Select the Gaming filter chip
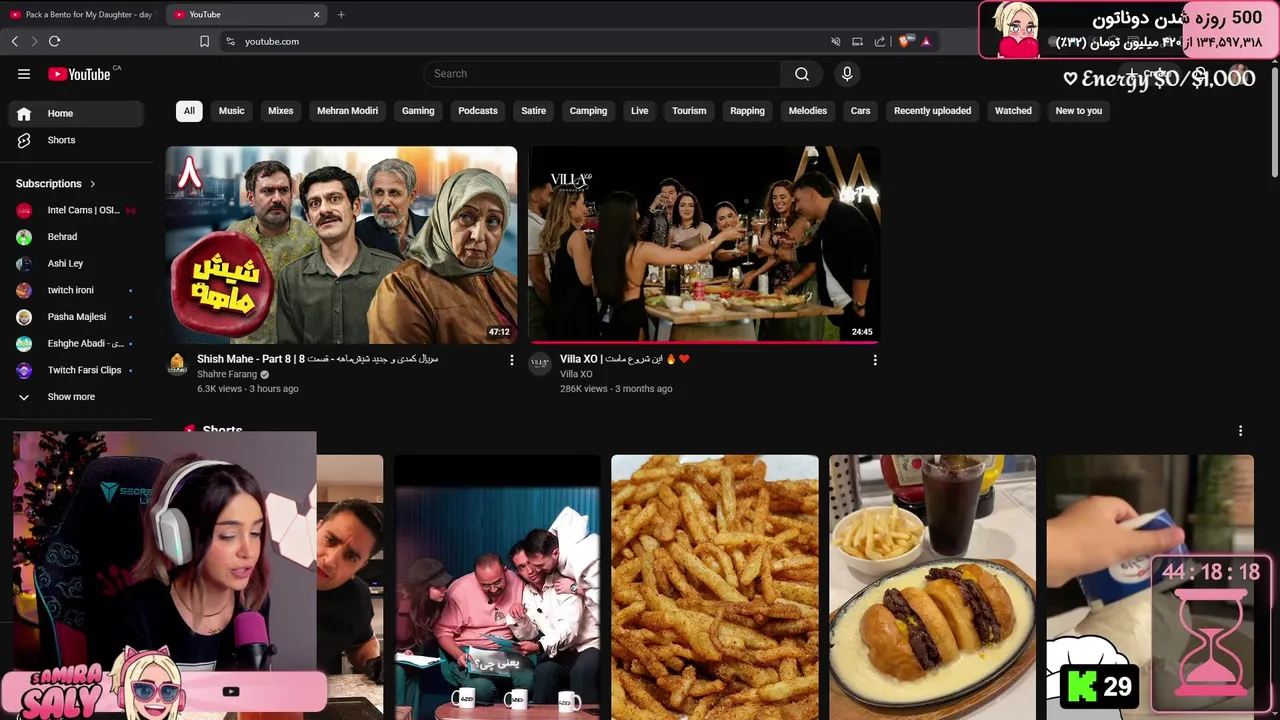Screen dimensions: 1280x720 418,111
